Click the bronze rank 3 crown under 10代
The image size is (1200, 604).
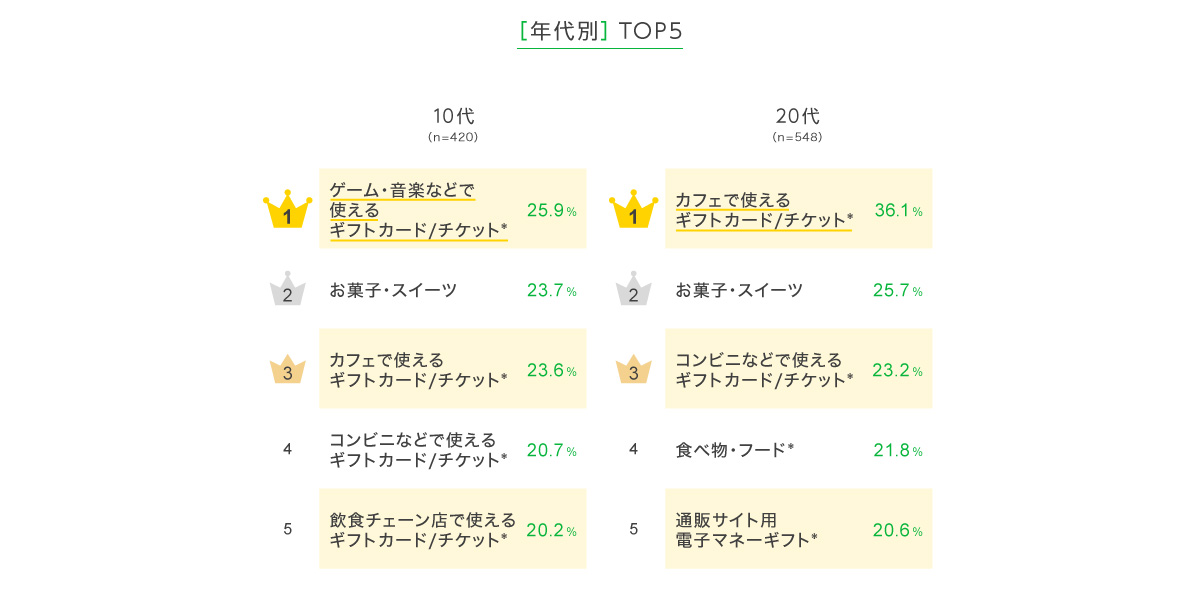click(287, 370)
